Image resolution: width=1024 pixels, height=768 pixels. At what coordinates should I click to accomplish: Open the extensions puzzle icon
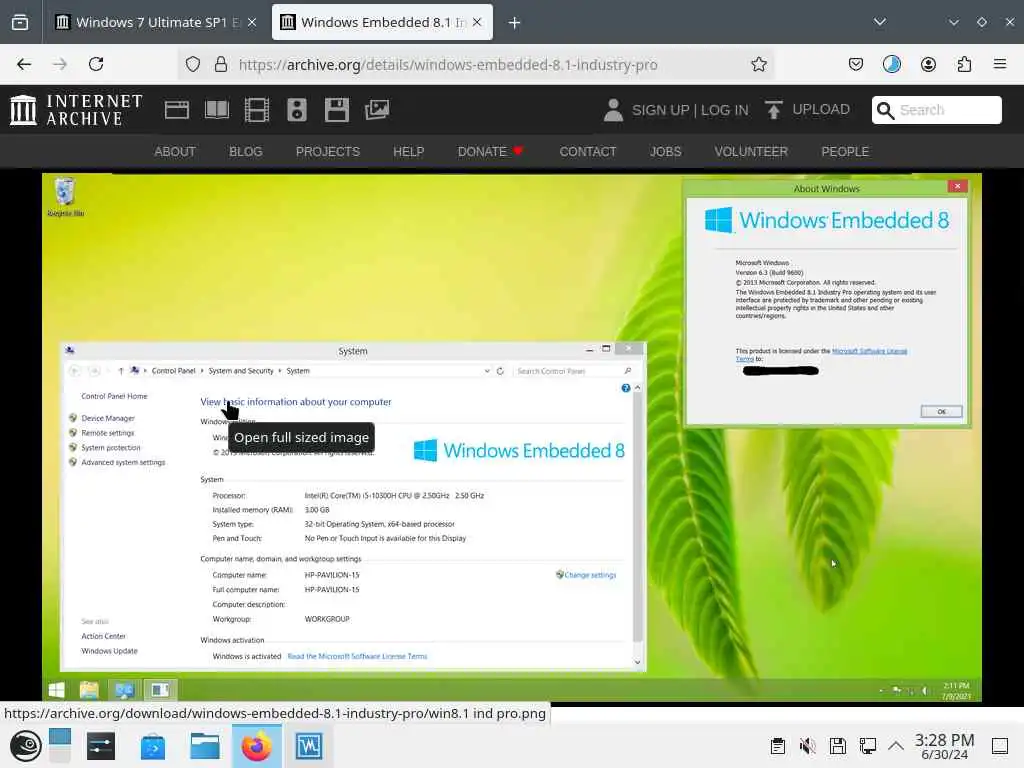pyautogui.click(x=964, y=64)
